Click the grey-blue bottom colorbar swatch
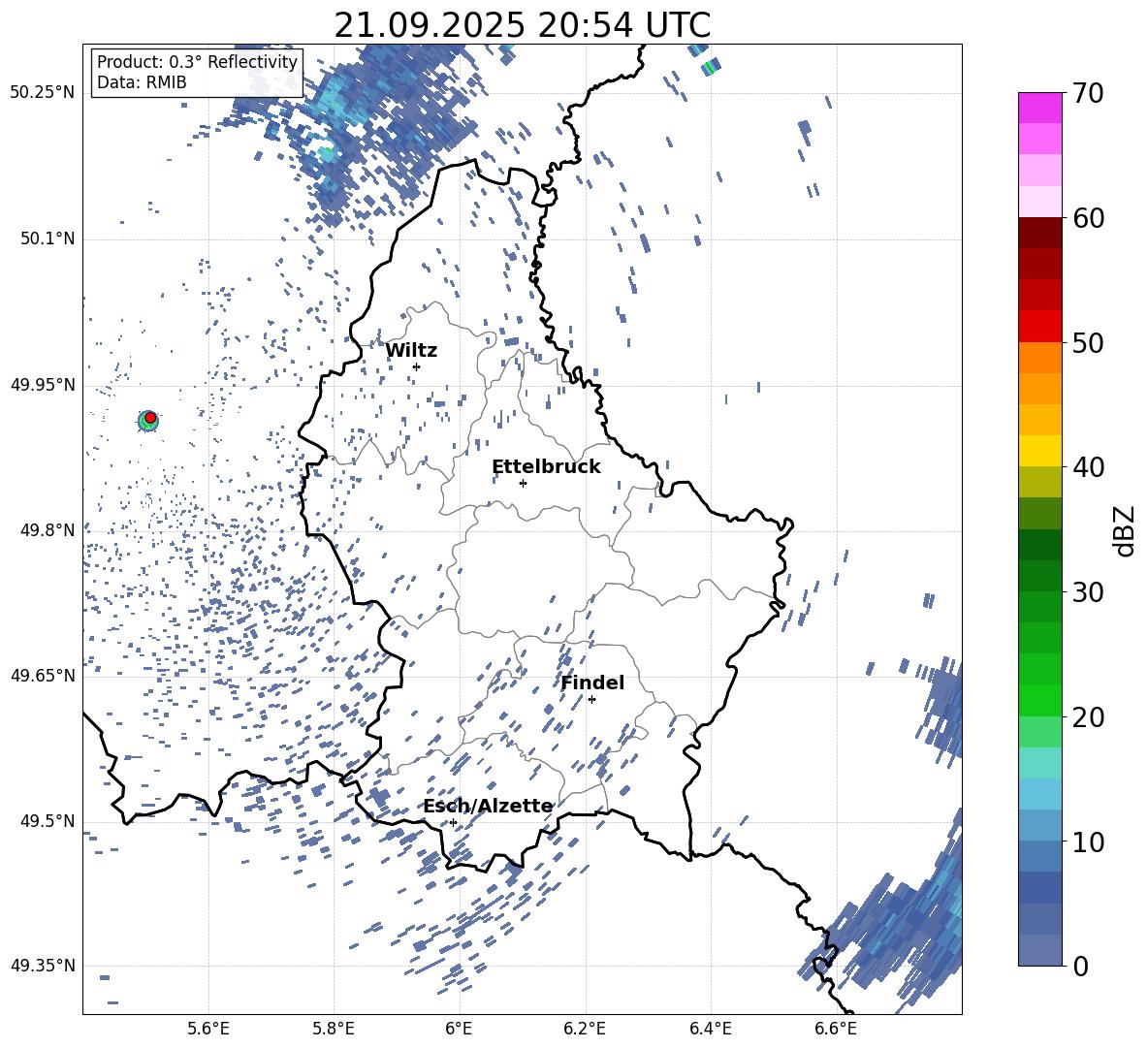The image size is (1148, 1048). pos(1039,950)
